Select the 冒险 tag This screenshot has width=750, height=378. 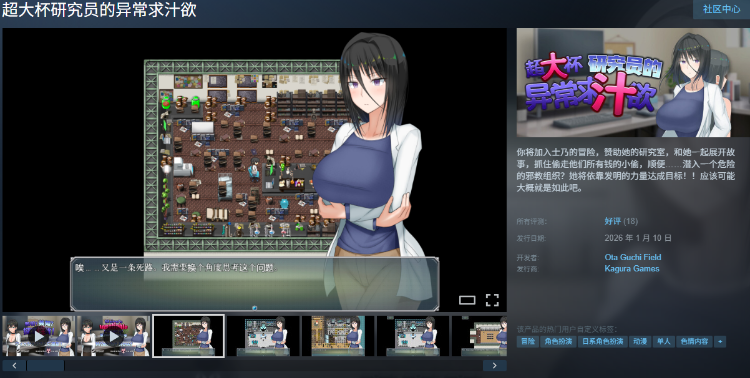[x=528, y=342]
